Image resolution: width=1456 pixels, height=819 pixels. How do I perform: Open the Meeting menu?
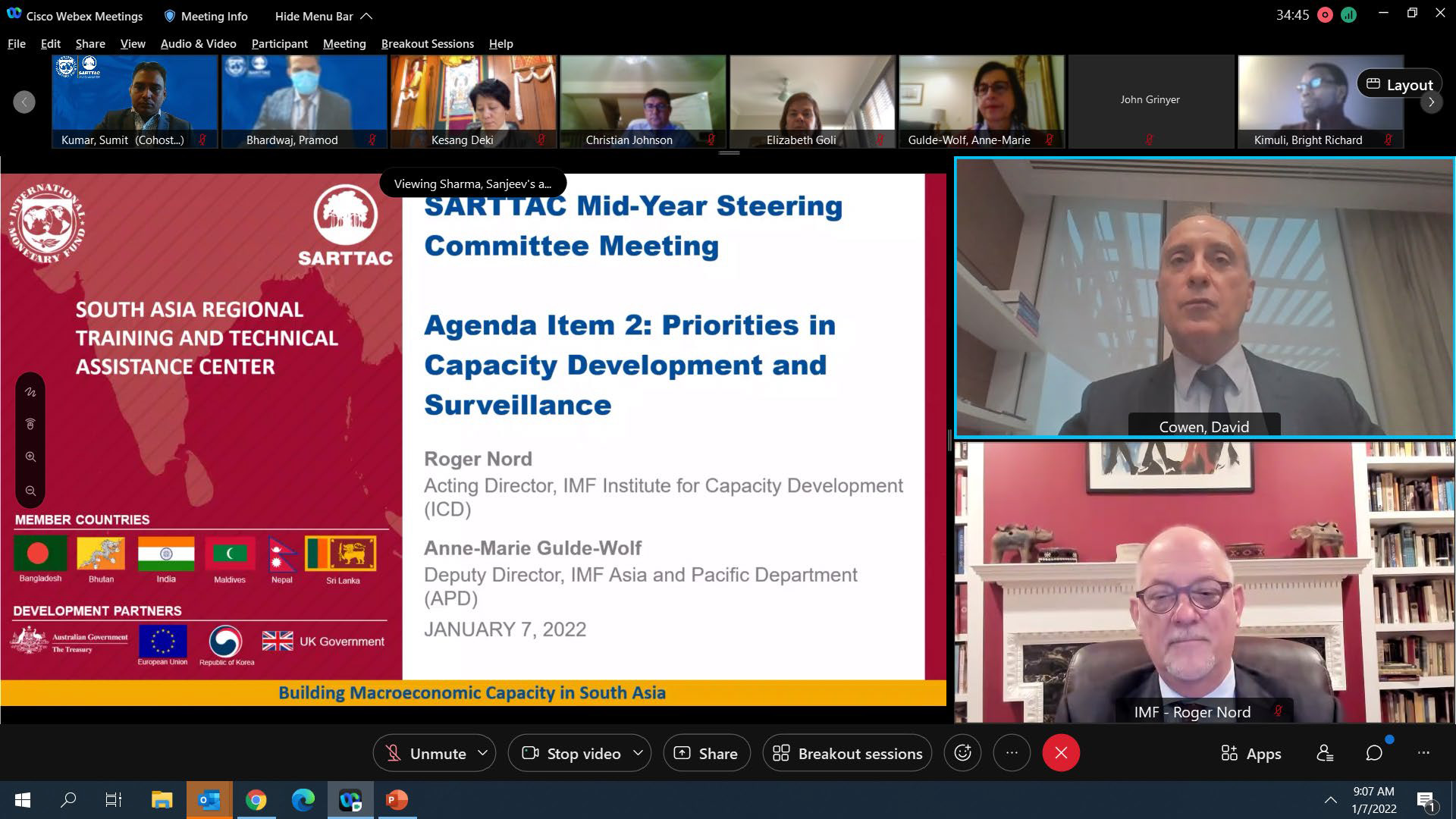(x=344, y=44)
